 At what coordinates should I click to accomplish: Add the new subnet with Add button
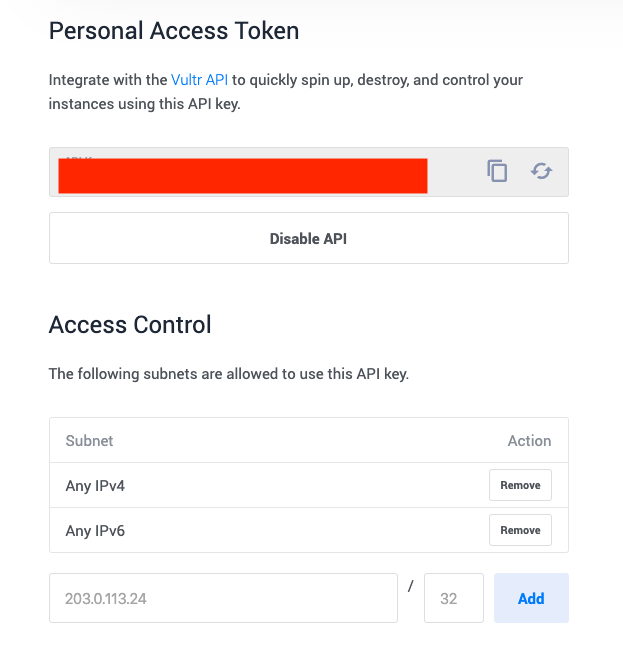[531, 598]
